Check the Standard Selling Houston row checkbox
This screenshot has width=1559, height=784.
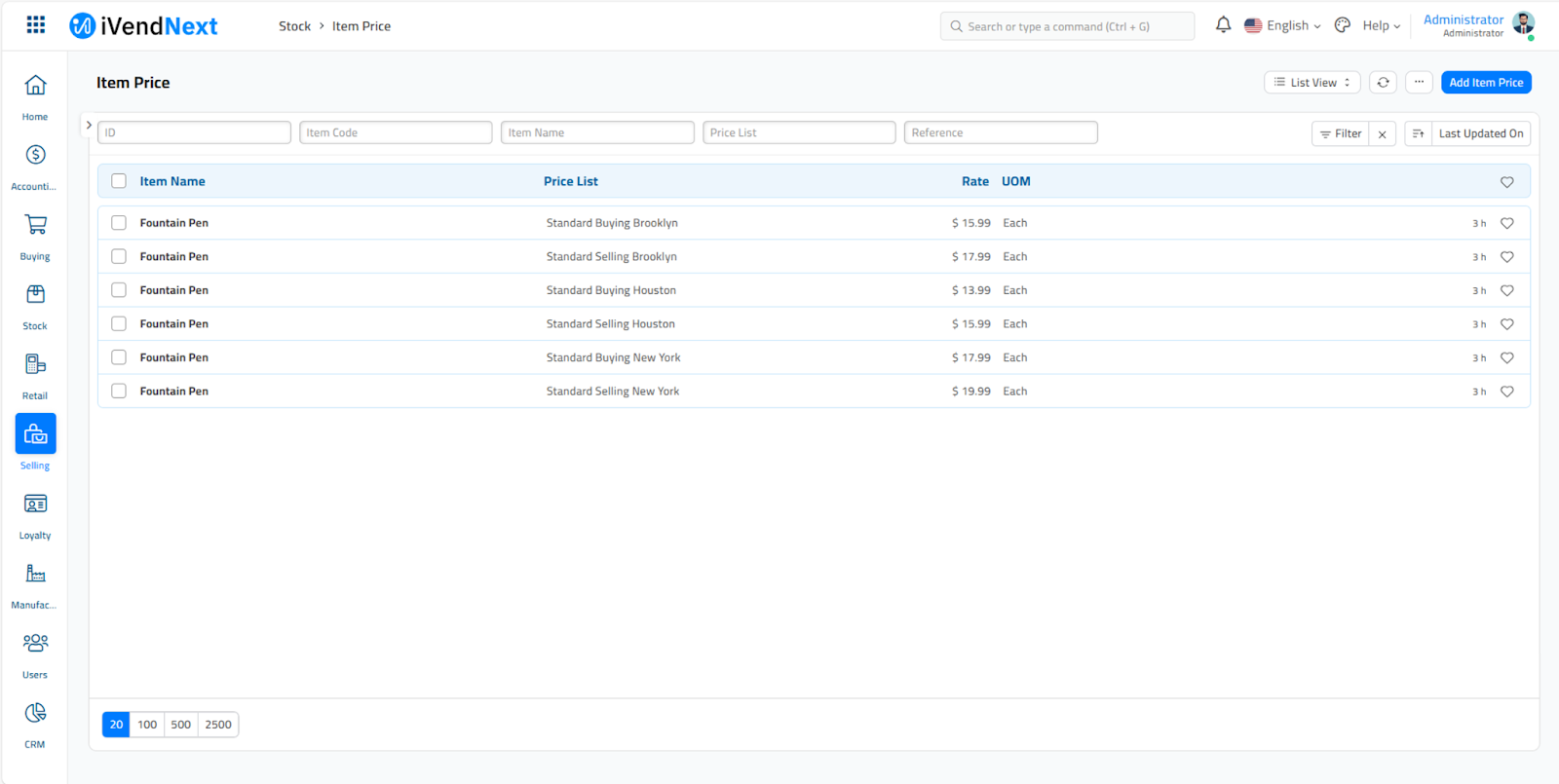(x=119, y=324)
